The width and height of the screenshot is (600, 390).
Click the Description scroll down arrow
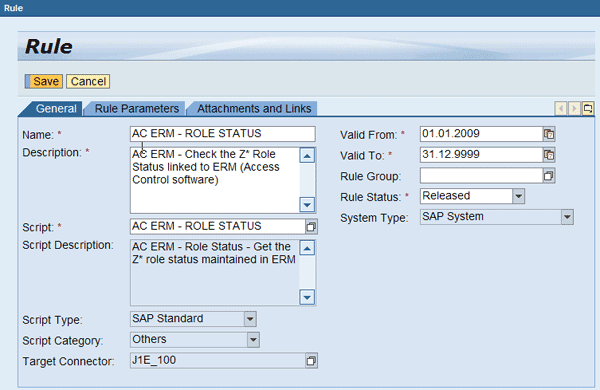tap(307, 205)
